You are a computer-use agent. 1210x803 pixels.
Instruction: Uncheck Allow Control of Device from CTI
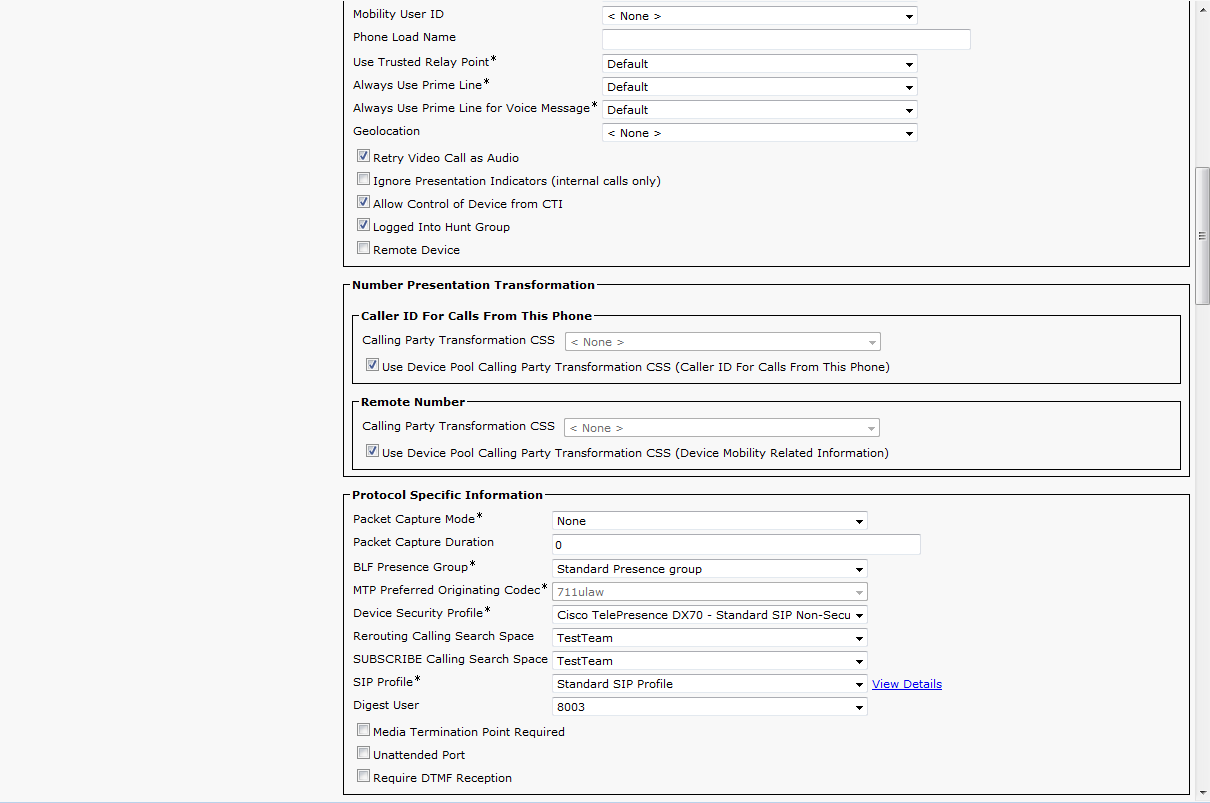point(364,203)
